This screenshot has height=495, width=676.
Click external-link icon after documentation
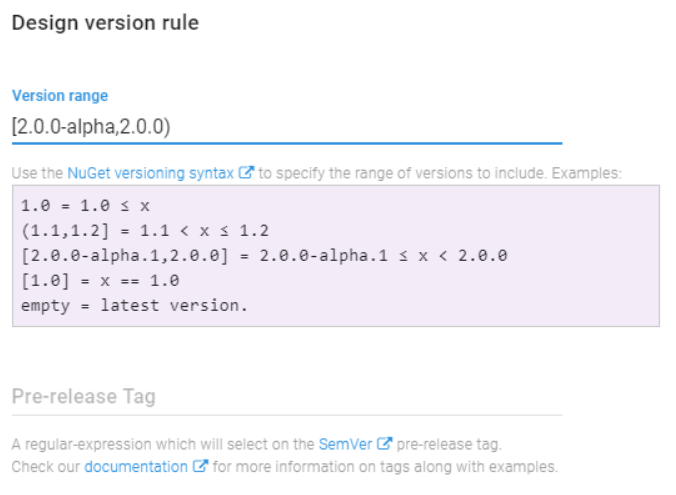200,466
